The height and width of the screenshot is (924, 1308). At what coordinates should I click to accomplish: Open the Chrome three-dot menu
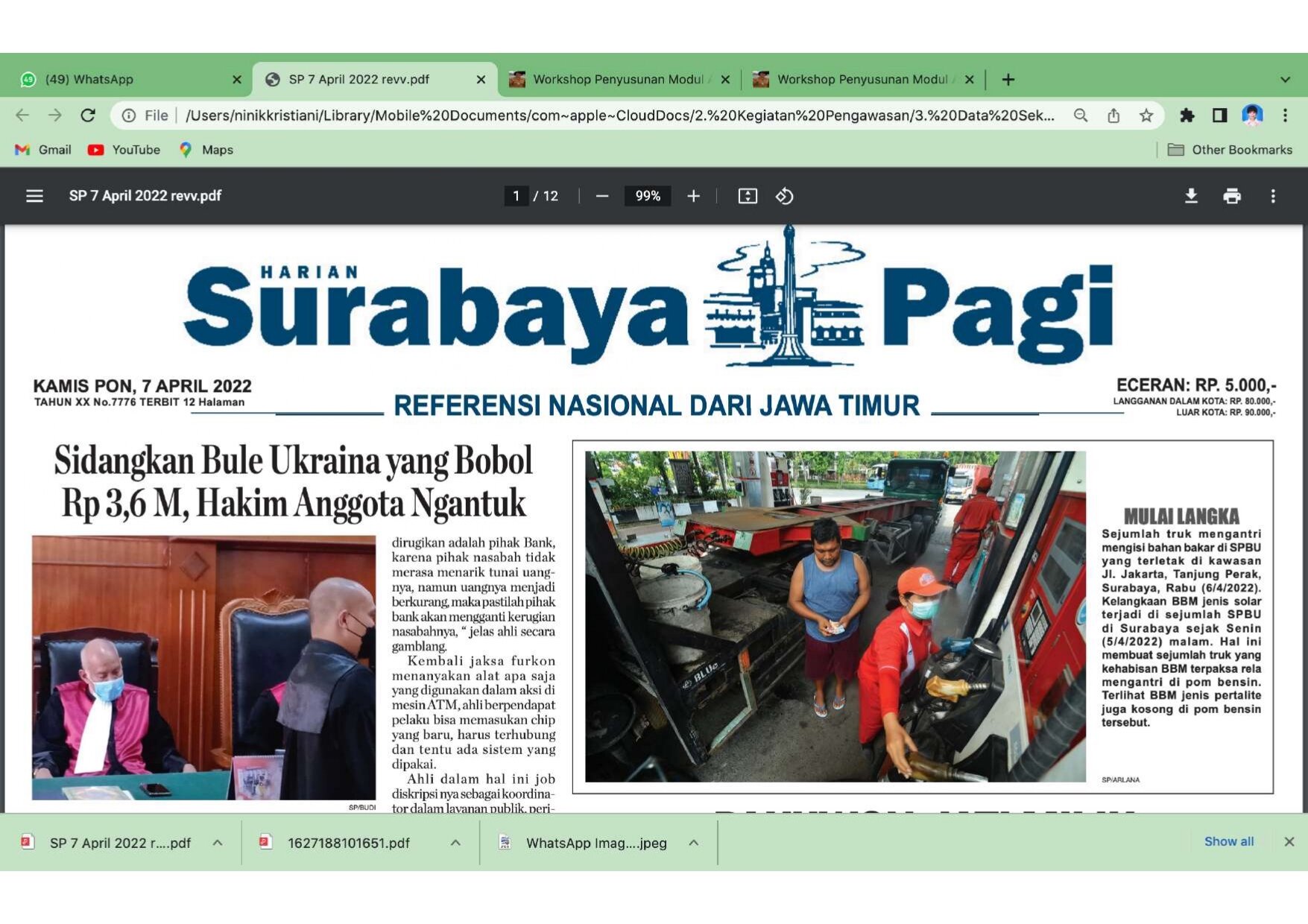pos(1285,115)
